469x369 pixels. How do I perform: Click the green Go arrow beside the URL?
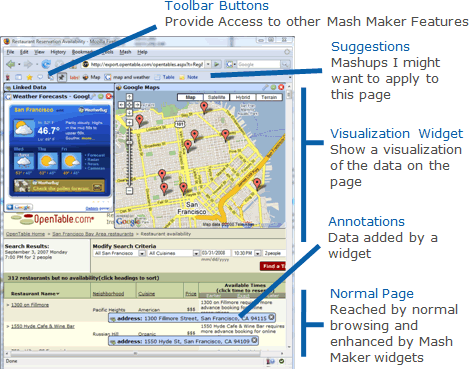click(217, 64)
